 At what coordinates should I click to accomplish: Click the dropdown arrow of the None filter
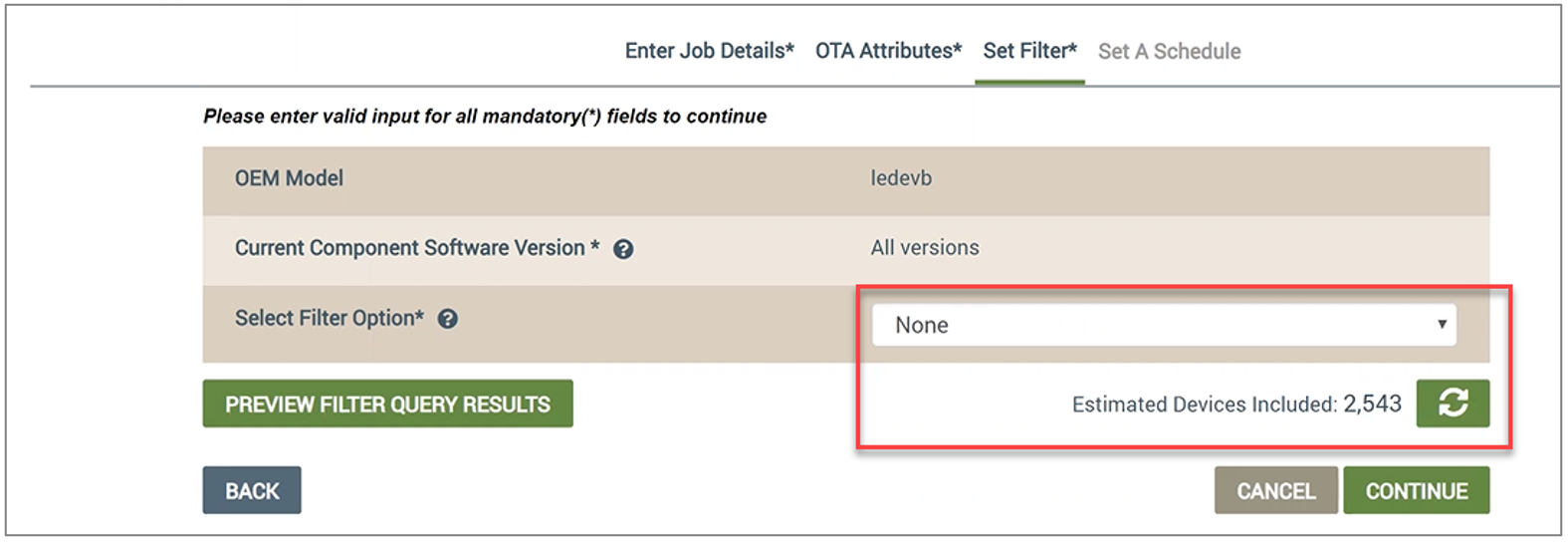[x=1441, y=325]
